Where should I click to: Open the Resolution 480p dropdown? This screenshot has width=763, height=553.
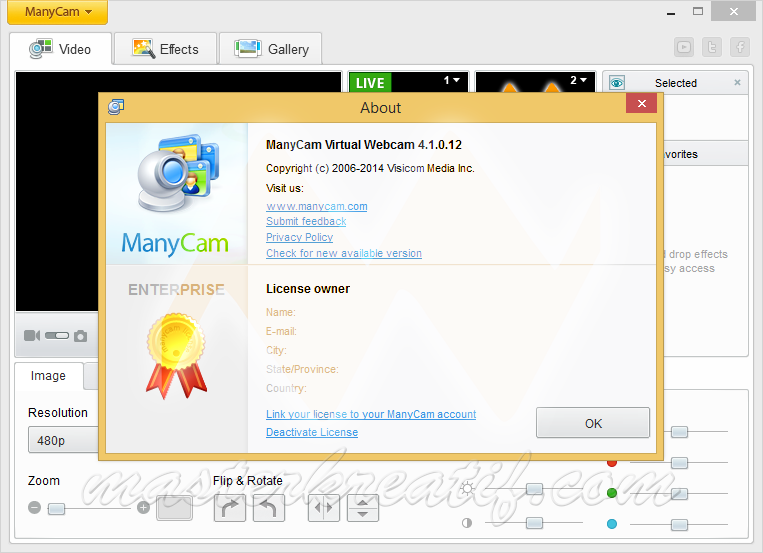point(64,440)
